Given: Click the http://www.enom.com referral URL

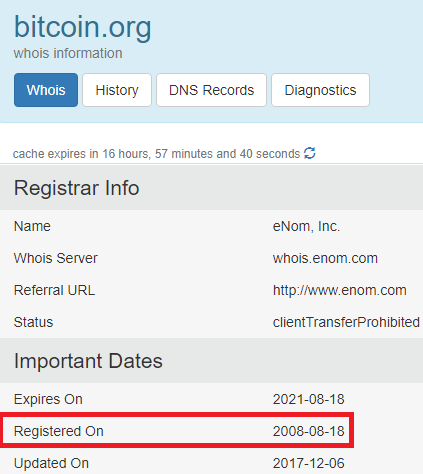Looking at the screenshot, I should tap(340, 290).
